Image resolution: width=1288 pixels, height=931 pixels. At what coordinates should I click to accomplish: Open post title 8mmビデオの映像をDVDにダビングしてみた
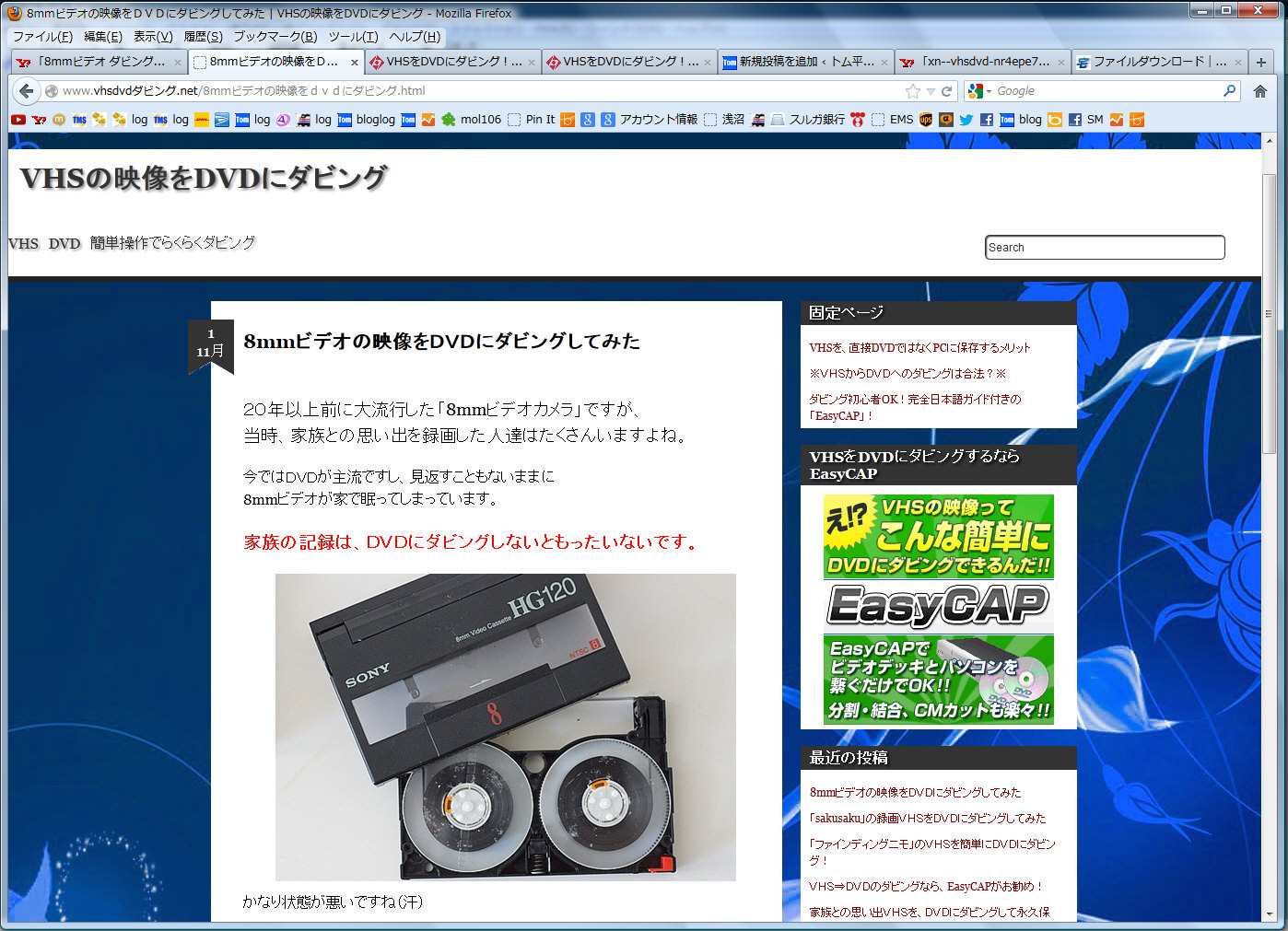click(x=441, y=341)
